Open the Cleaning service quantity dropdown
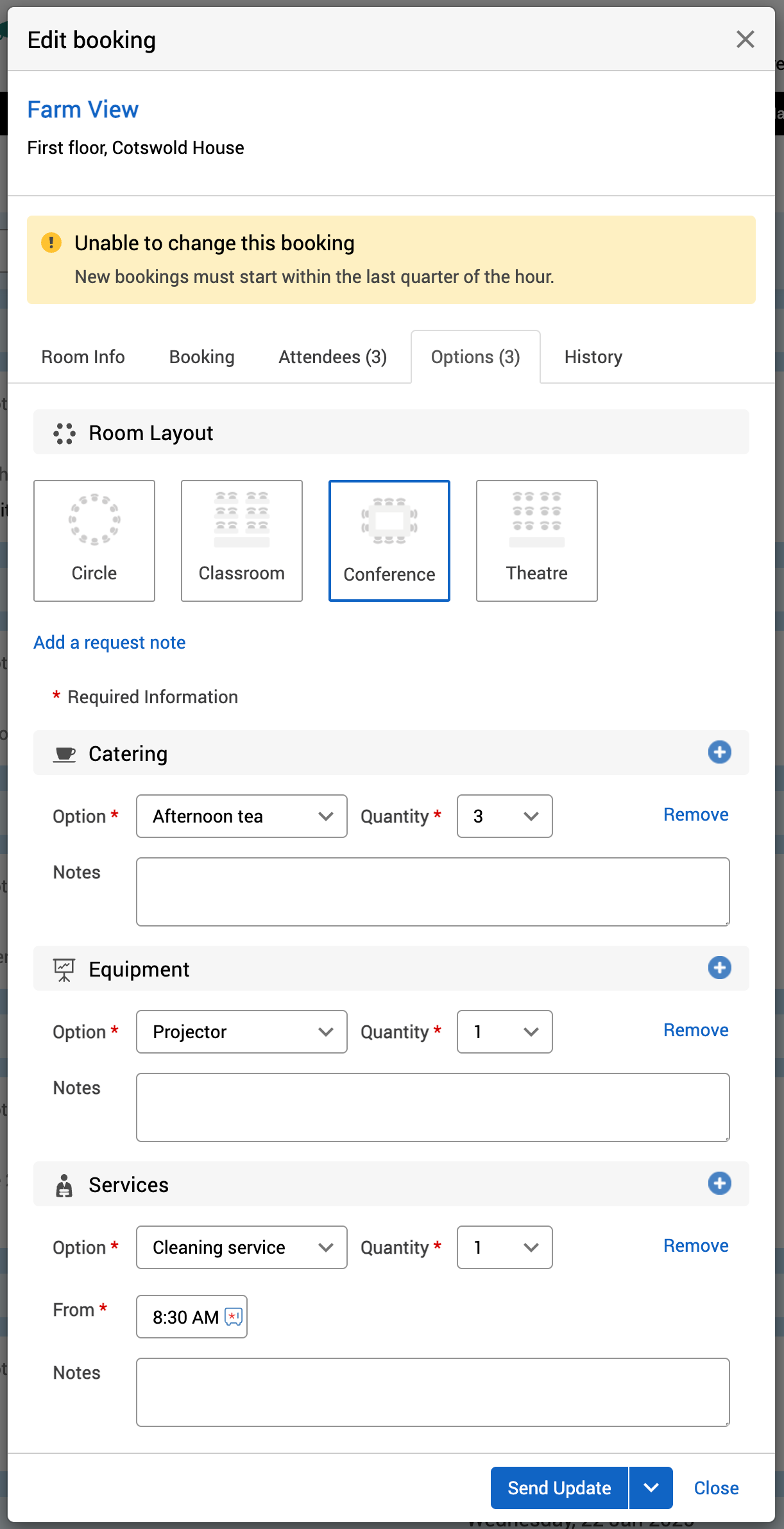The image size is (784, 1529). click(x=504, y=1247)
